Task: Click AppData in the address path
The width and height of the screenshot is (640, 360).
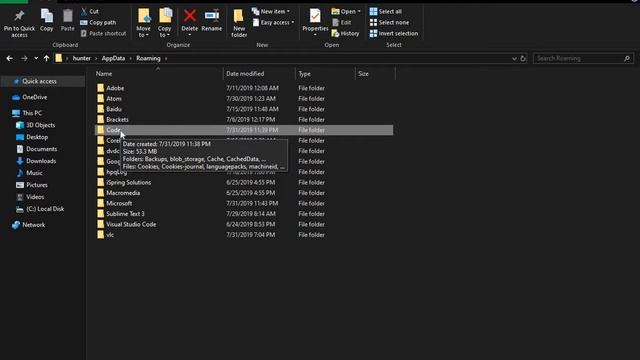Action: tap(113, 58)
